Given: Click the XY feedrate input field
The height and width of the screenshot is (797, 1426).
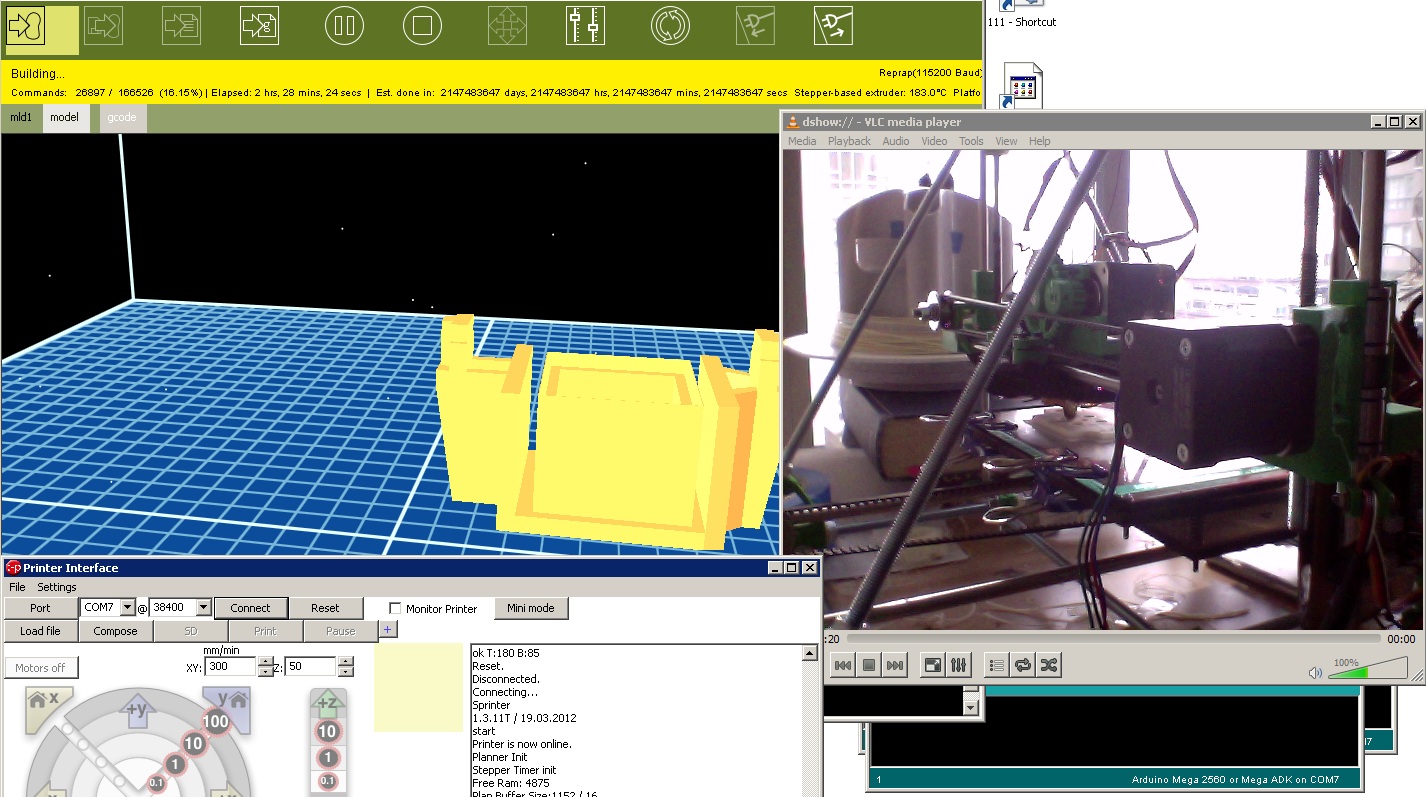Looking at the screenshot, I should tap(230, 667).
